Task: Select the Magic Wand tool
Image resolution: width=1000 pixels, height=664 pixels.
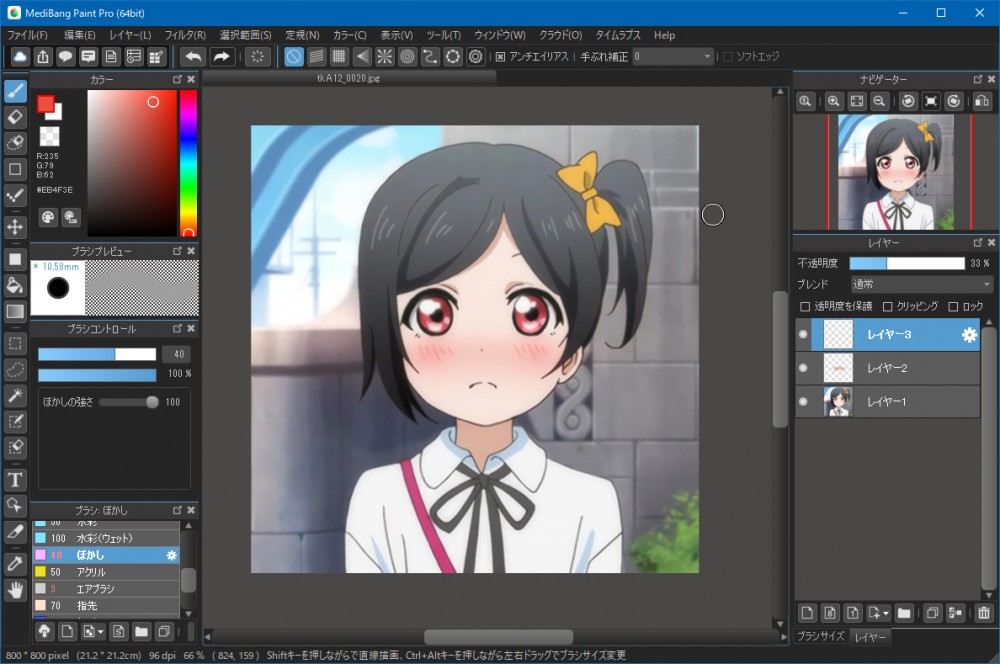Action: point(15,395)
